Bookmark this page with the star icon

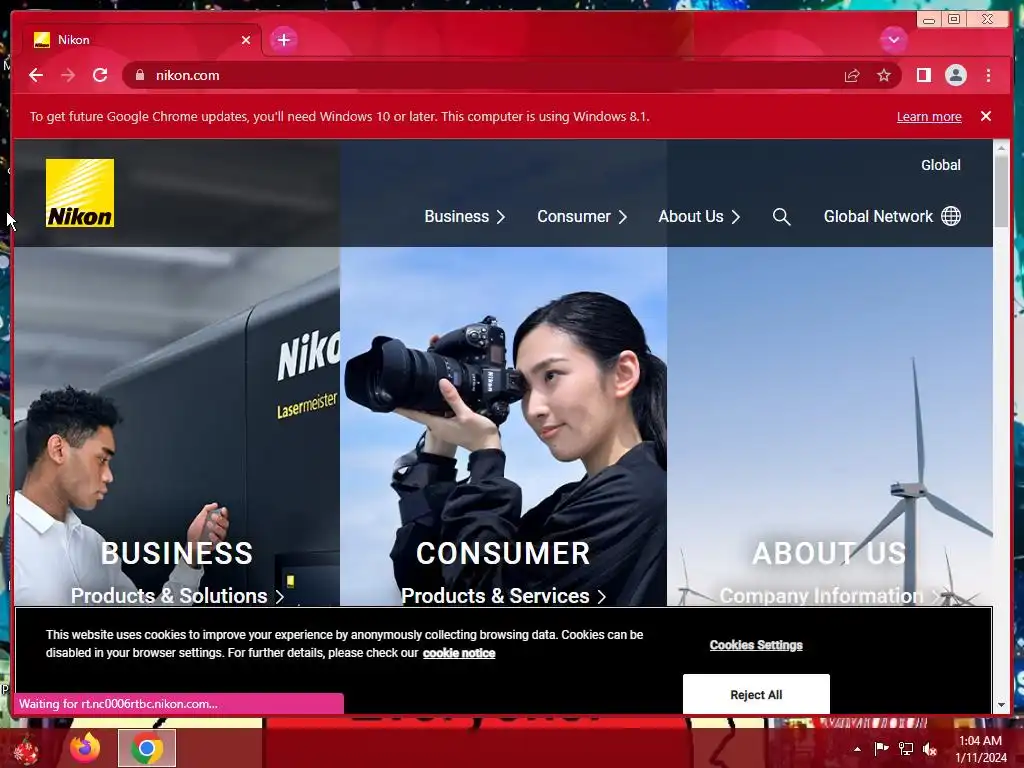pyautogui.click(x=884, y=75)
